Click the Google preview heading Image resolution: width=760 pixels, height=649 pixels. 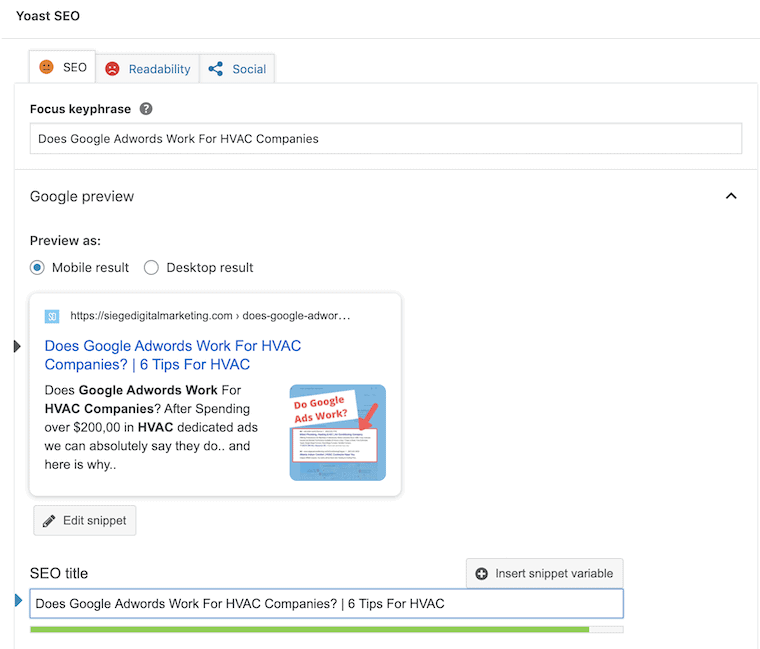[x=82, y=196]
